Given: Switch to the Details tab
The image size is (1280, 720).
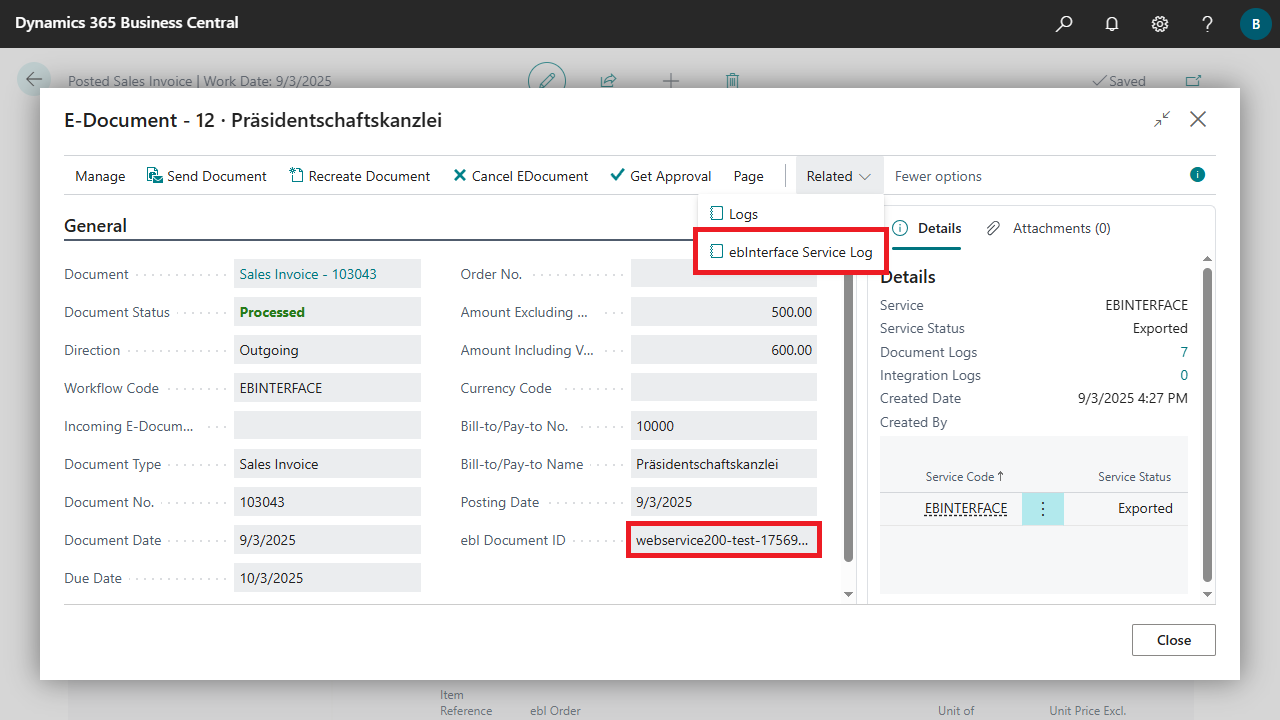Looking at the screenshot, I should pyautogui.click(x=926, y=228).
